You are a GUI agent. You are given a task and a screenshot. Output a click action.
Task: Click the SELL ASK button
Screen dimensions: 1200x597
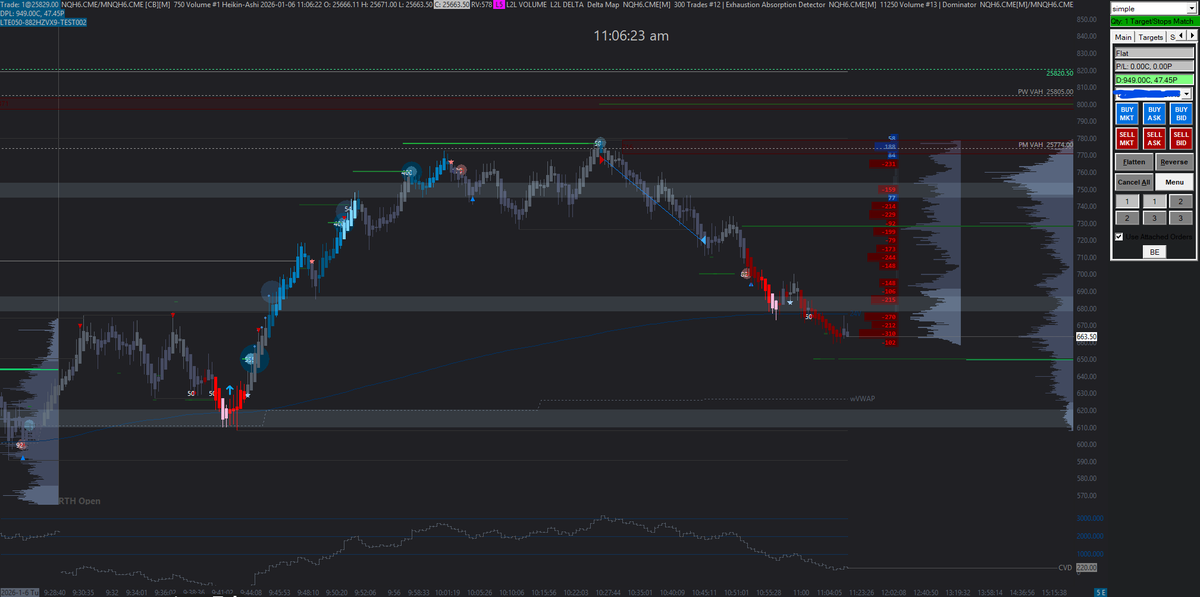coord(1154,138)
